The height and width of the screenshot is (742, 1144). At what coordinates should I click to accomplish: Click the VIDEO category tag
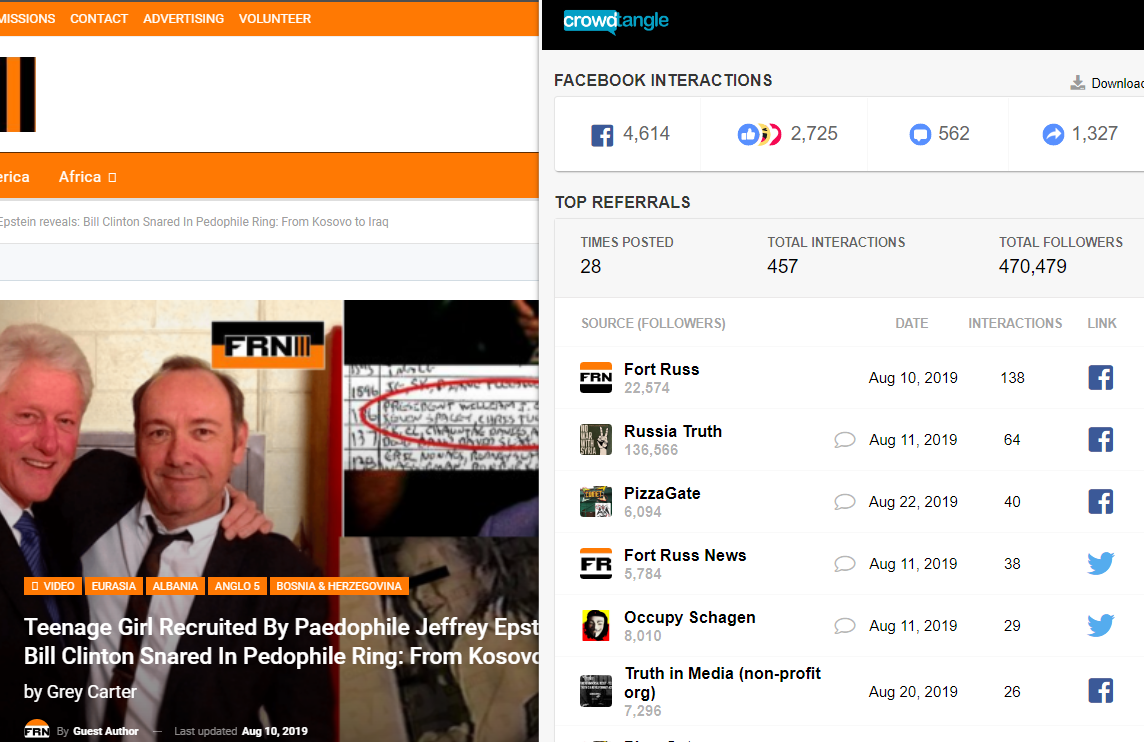point(53,586)
